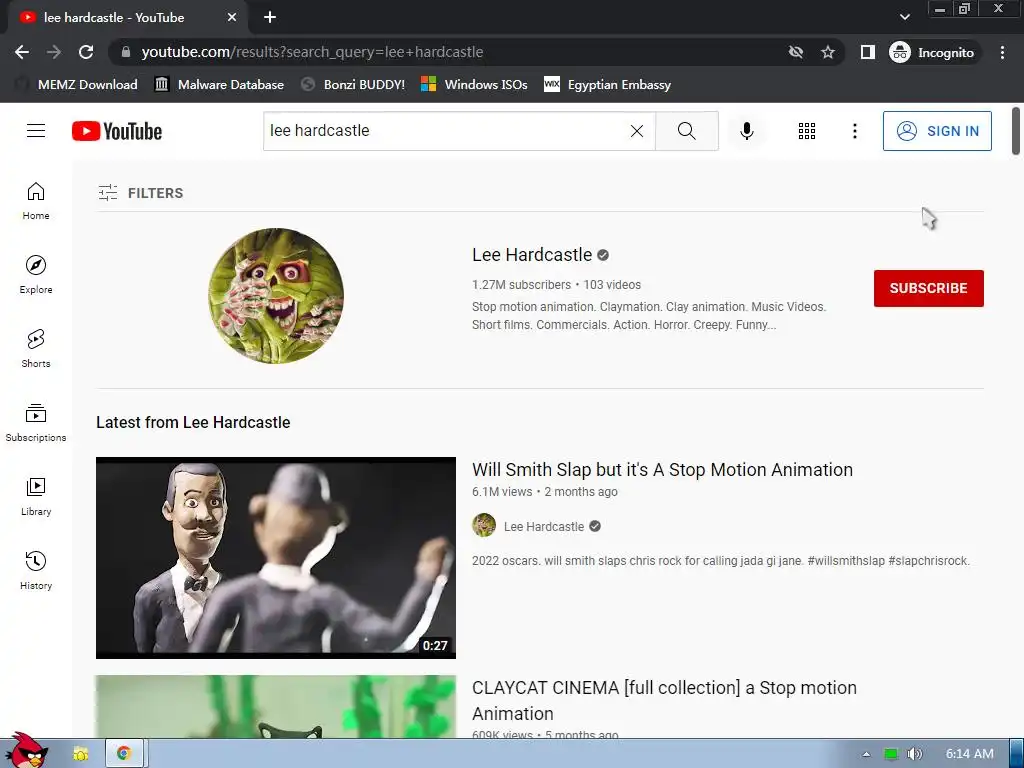Screen dimensions: 1024x768
Task: Open the volume control in the system tray
Action: [x=914, y=754]
